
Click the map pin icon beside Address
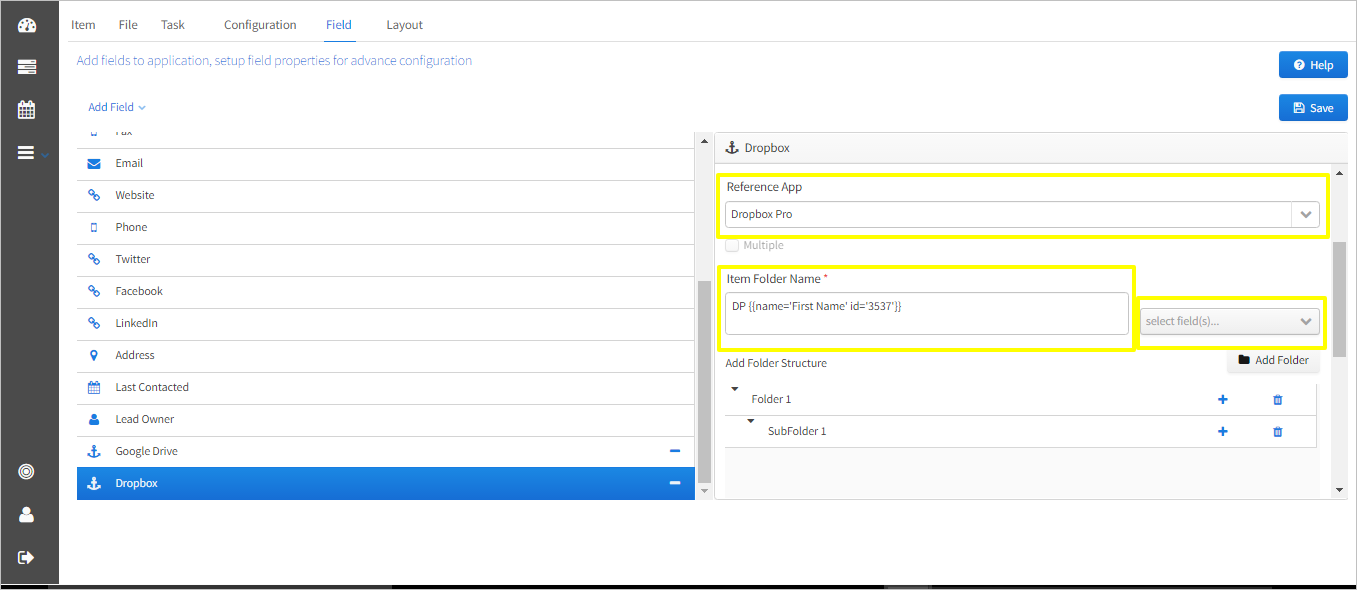point(94,355)
